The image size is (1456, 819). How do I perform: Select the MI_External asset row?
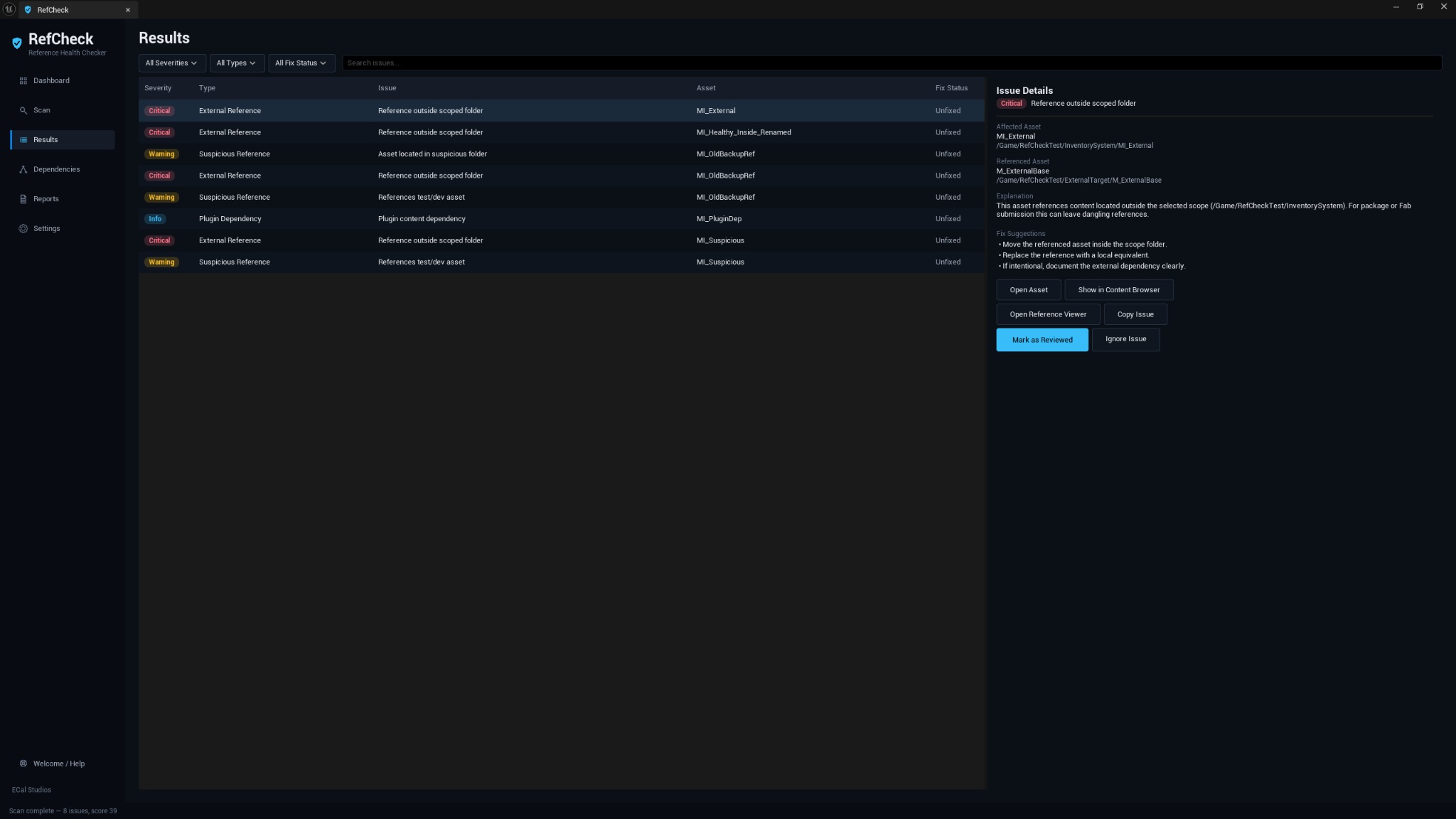562,111
